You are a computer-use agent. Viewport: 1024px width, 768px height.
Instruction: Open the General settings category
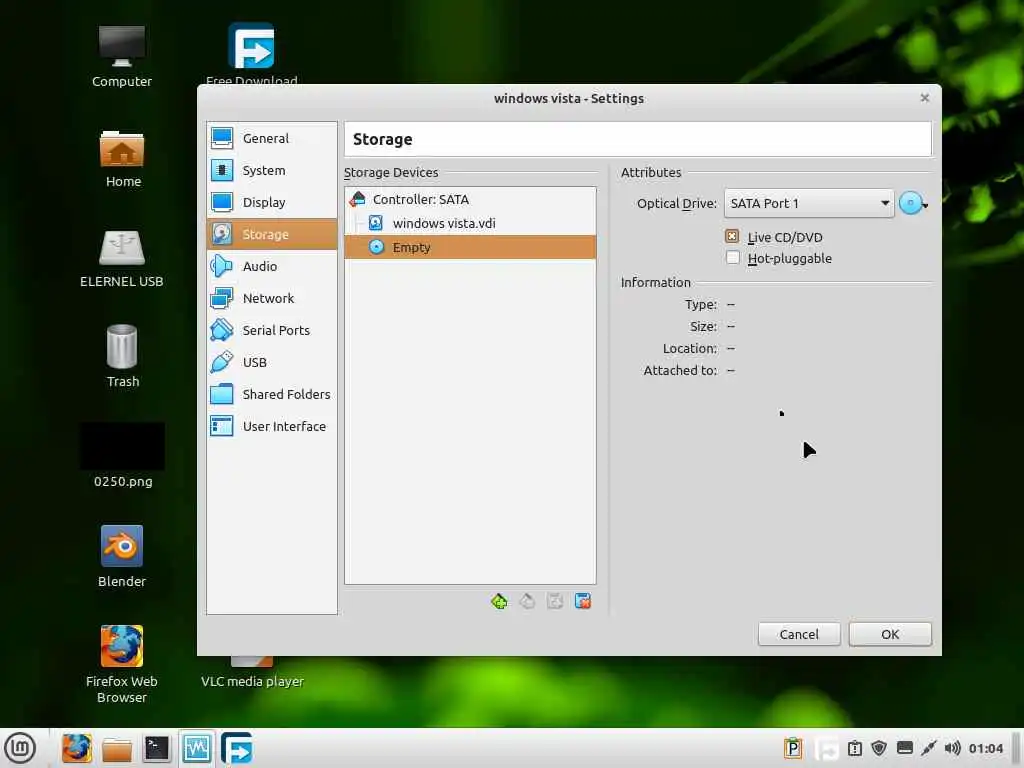click(272, 138)
